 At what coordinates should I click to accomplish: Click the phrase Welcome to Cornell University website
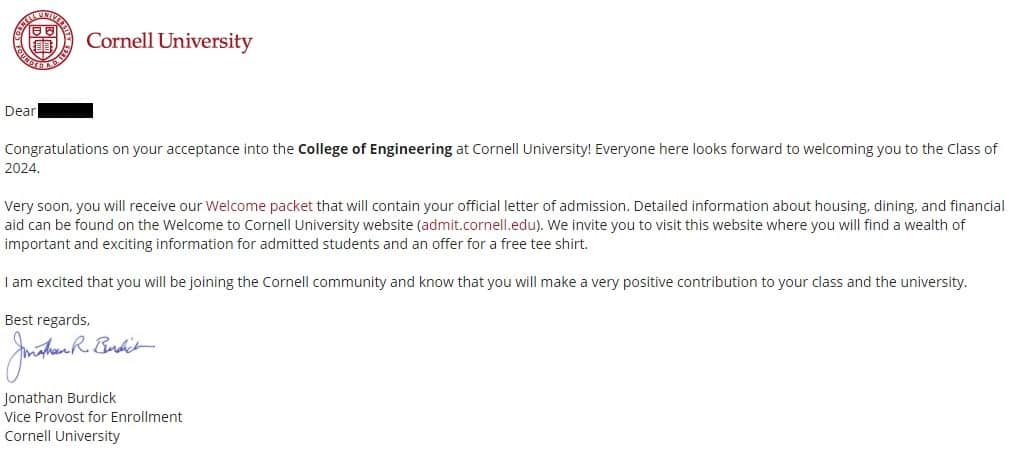[288, 226]
